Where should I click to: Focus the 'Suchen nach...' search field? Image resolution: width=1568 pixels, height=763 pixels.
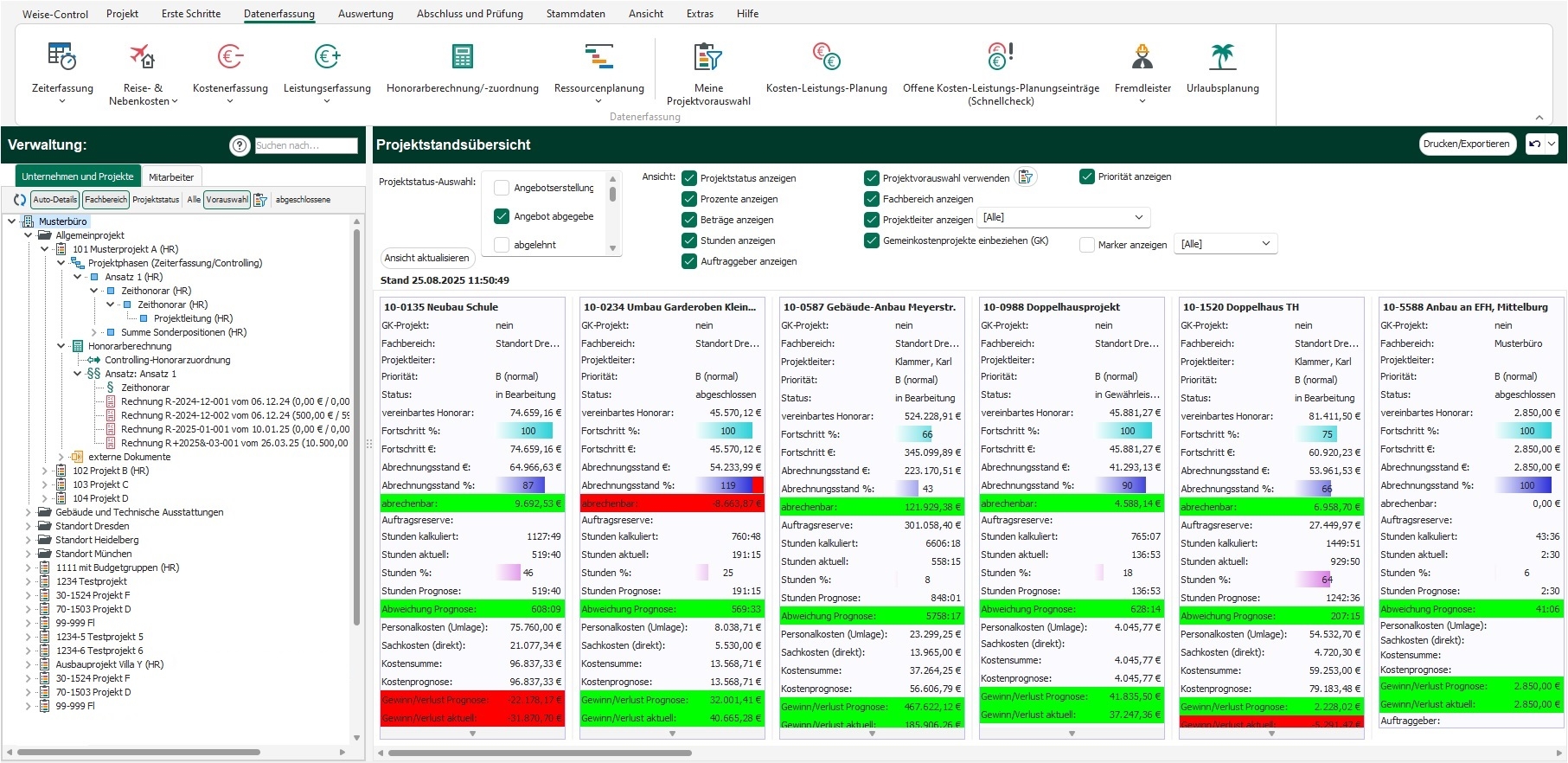point(306,145)
